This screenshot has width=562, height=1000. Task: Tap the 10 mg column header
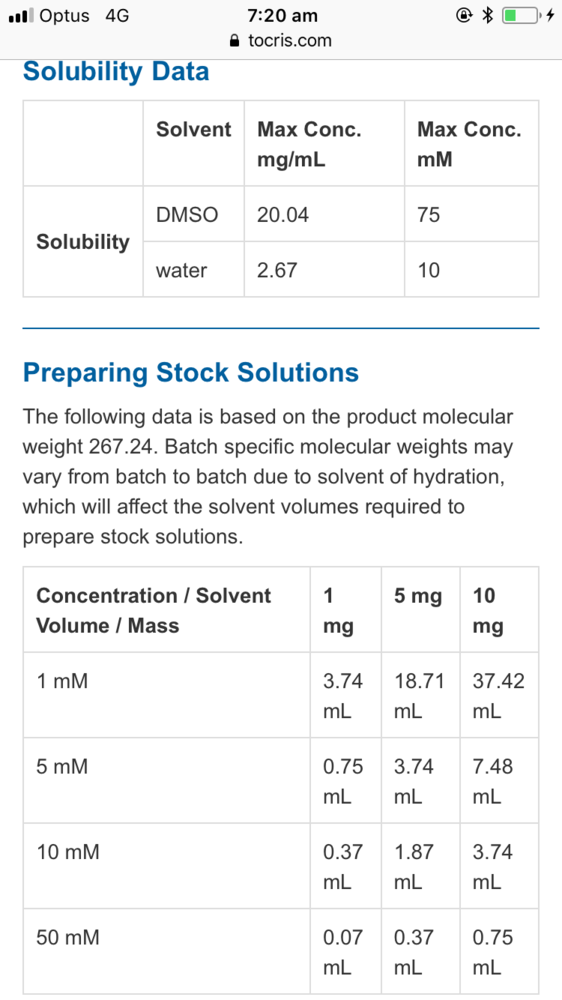499,610
